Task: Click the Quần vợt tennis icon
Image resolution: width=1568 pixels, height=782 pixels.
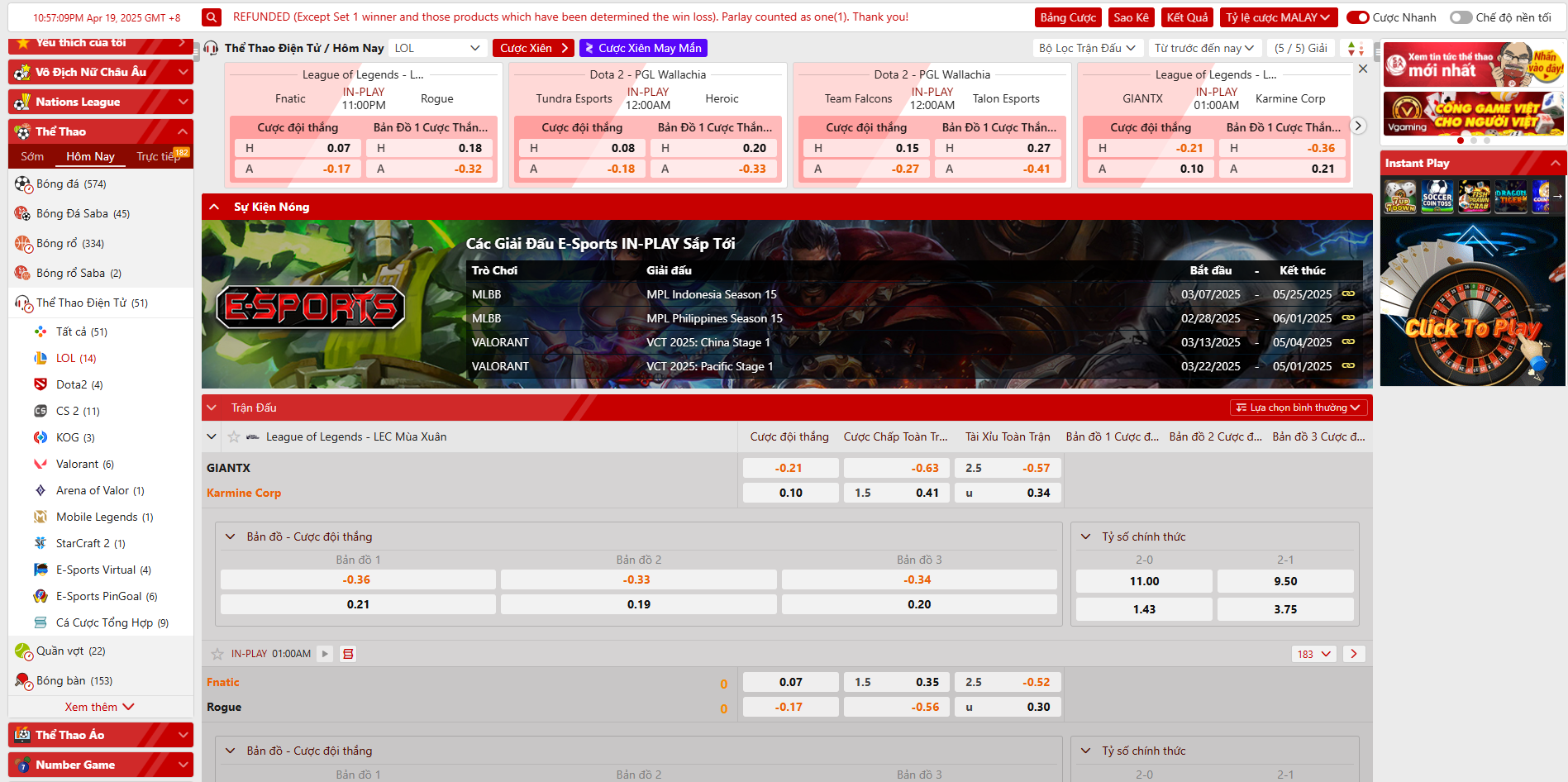Action: point(22,651)
